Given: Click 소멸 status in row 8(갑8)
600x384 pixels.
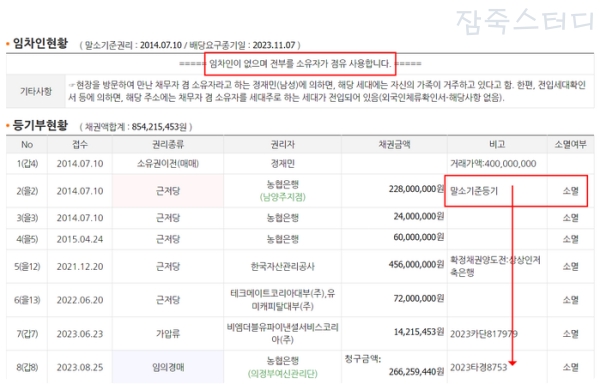Looking at the screenshot, I should [570, 367].
